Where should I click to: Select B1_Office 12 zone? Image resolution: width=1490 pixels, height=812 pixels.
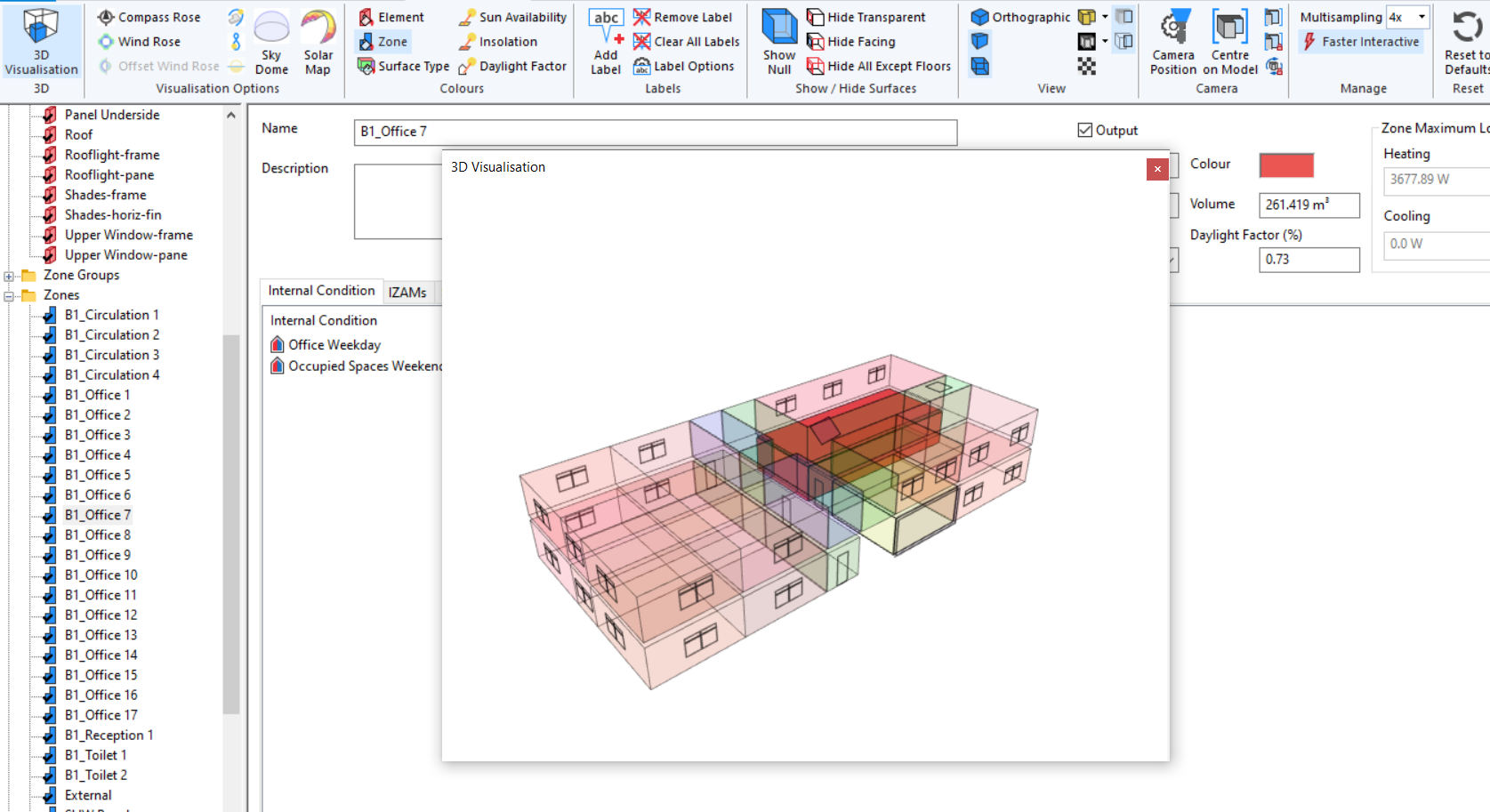click(x=101, y=615)
